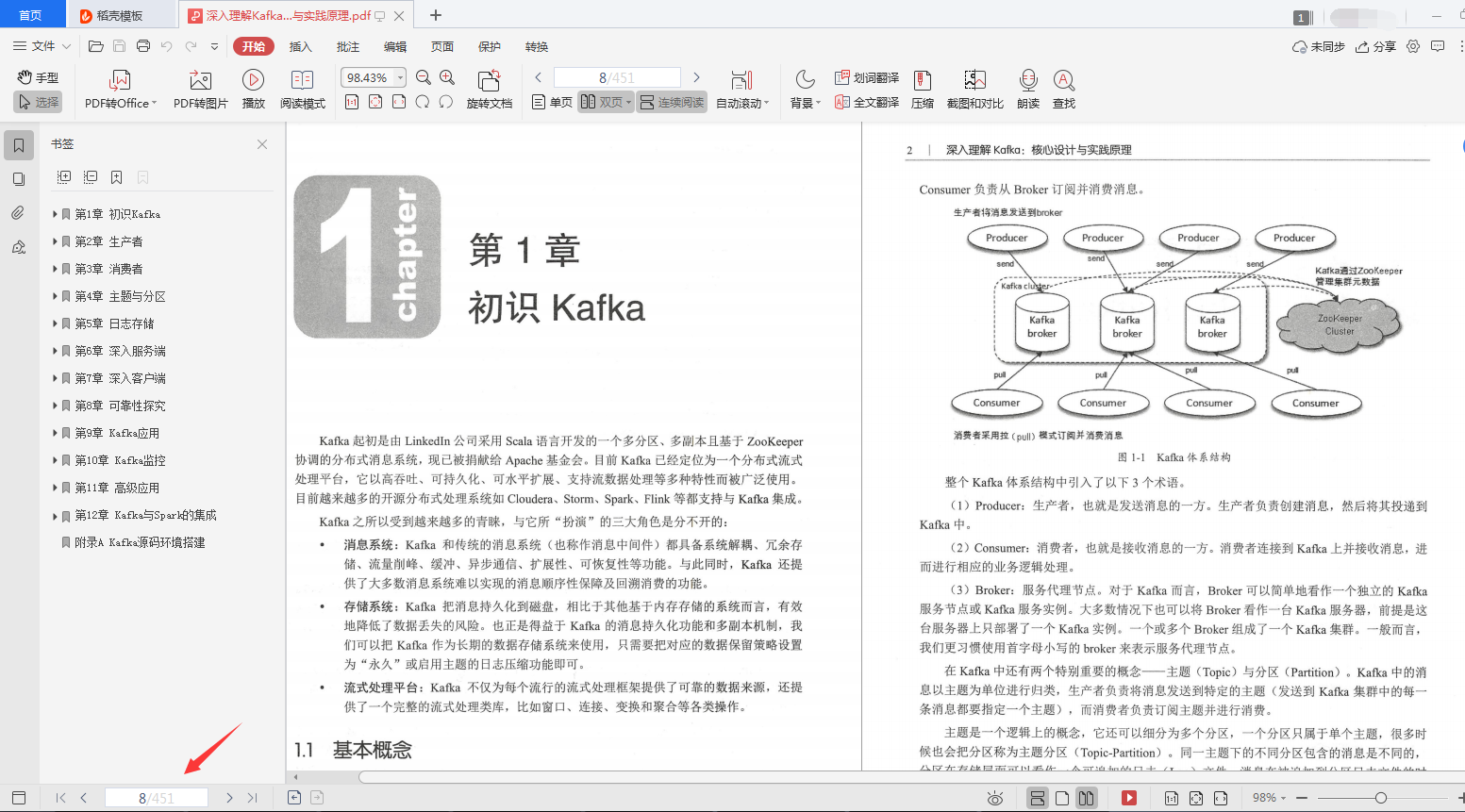The width and height of the screenshot is (1465, 812).
Task: Open settings gear in top right
Action: [1413, 46]
